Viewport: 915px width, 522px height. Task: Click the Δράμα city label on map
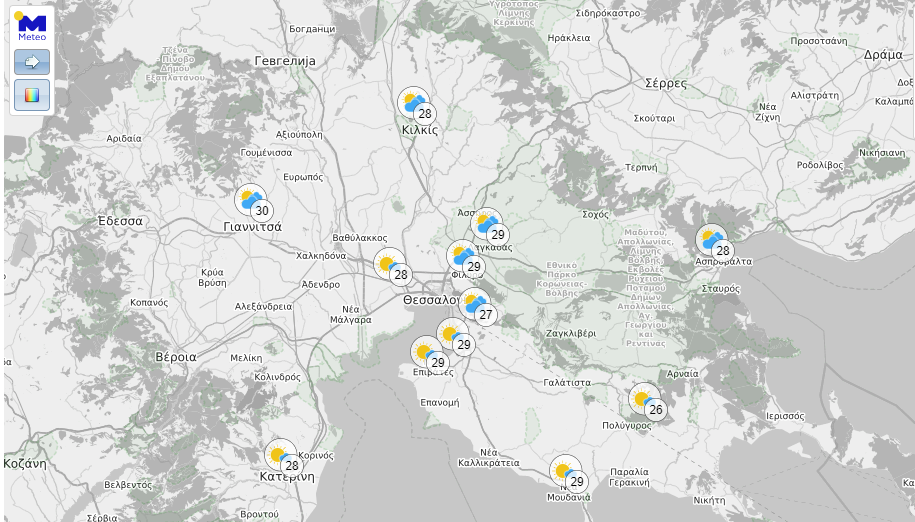pyautogui.click(x=883, y=55)
